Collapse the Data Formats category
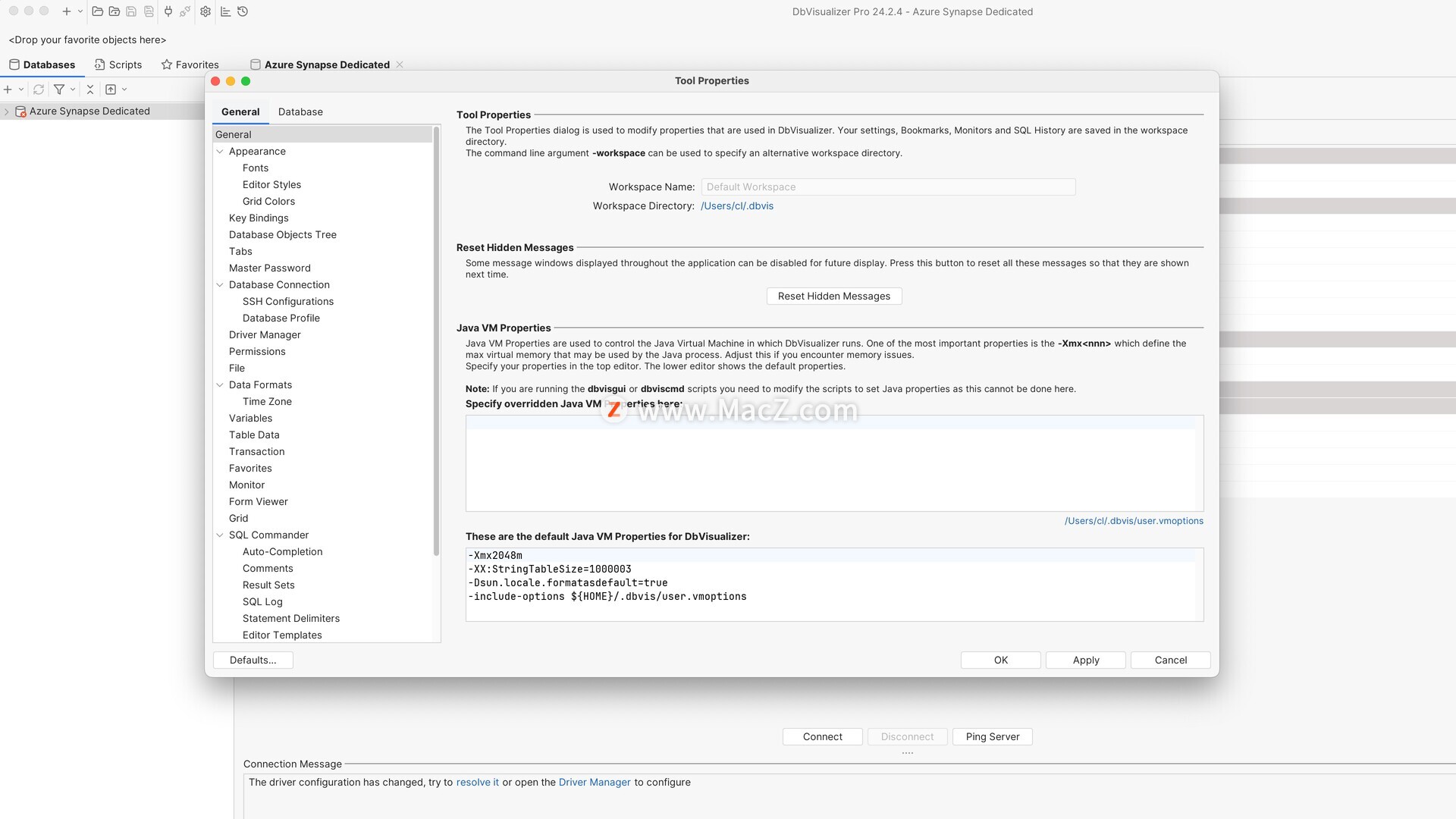 (220, 385)
